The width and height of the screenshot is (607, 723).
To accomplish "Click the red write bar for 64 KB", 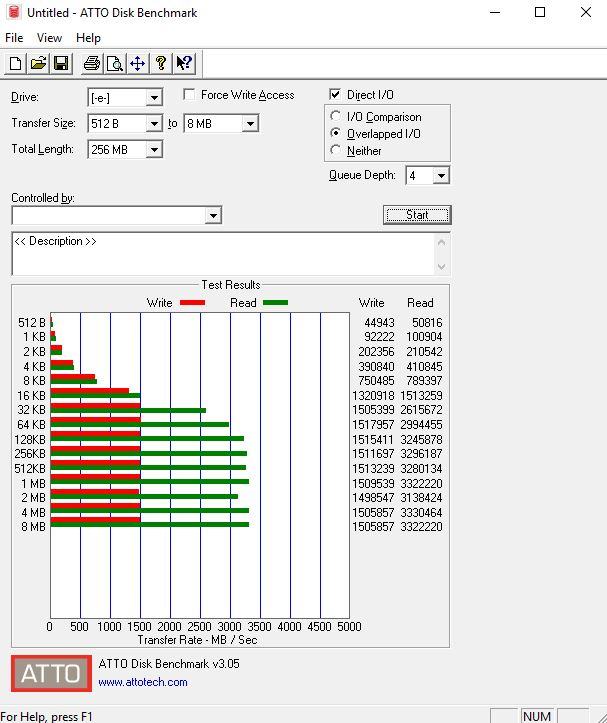I will pos(95,420).
